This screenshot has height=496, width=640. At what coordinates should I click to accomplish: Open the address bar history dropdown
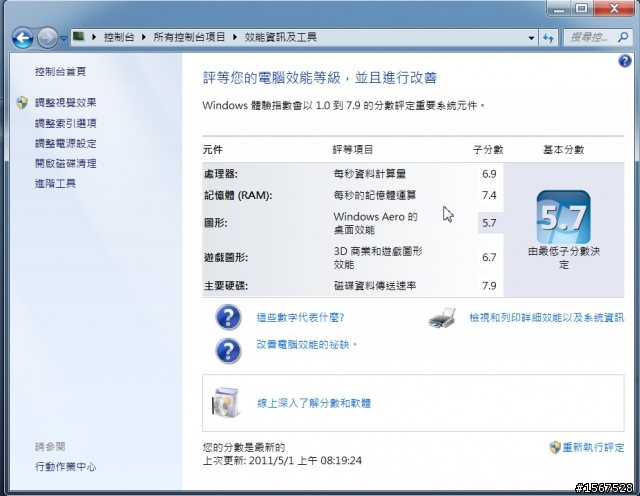(x=531, y=38)
